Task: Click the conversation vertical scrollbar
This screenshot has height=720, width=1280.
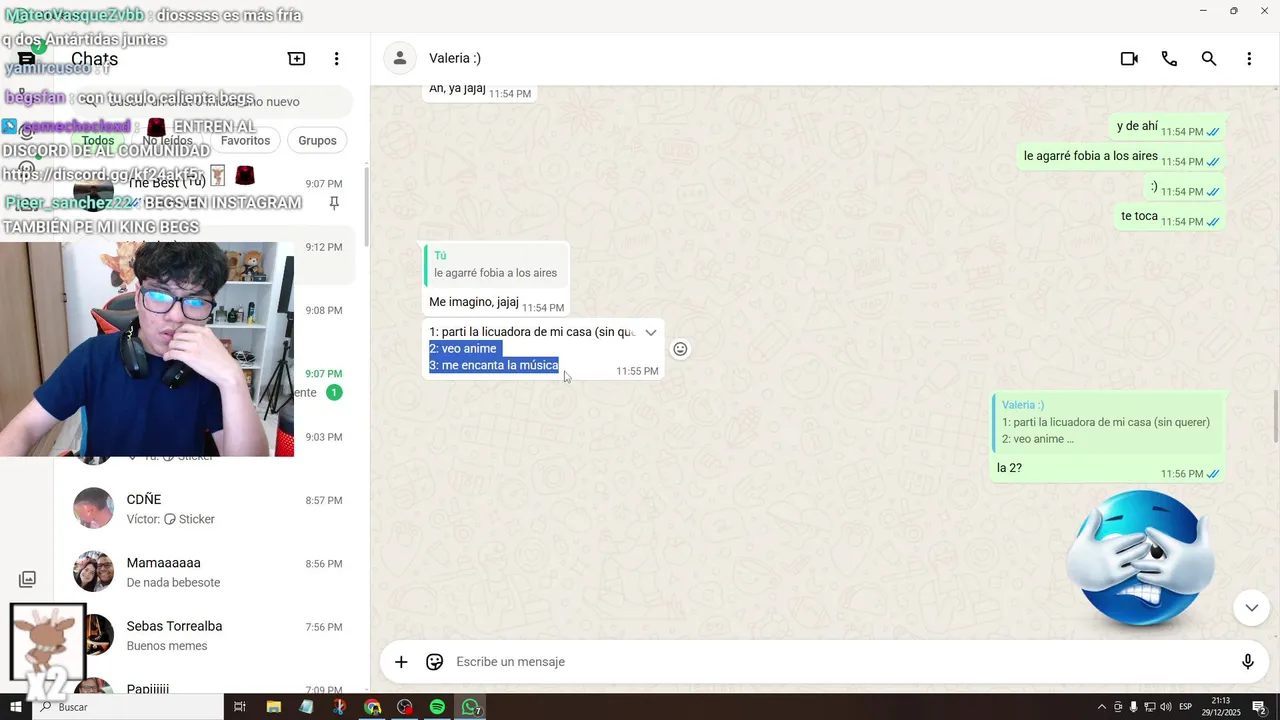Action: pyautogui.click(x=1275, y=418)
